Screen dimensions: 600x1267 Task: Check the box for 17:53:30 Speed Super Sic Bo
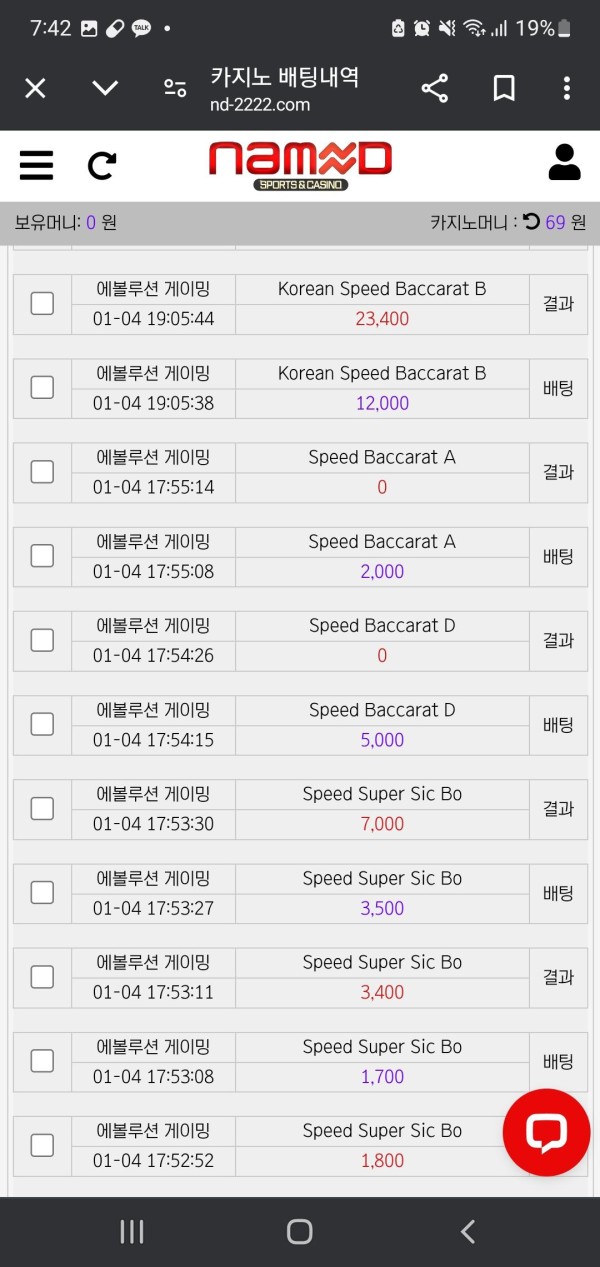pos(42,808)
